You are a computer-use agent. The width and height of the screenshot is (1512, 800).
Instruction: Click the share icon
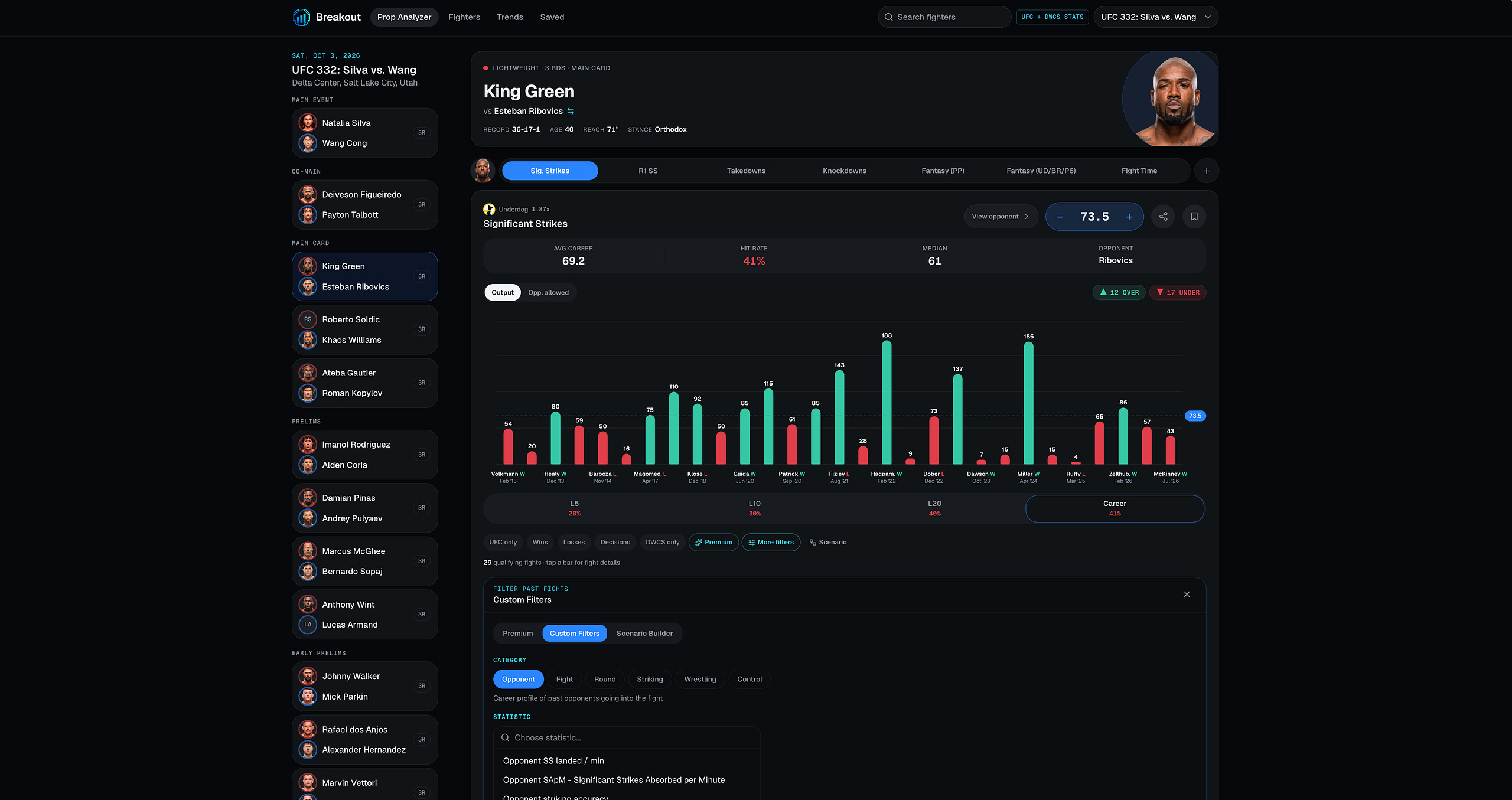coord(1164,217)
